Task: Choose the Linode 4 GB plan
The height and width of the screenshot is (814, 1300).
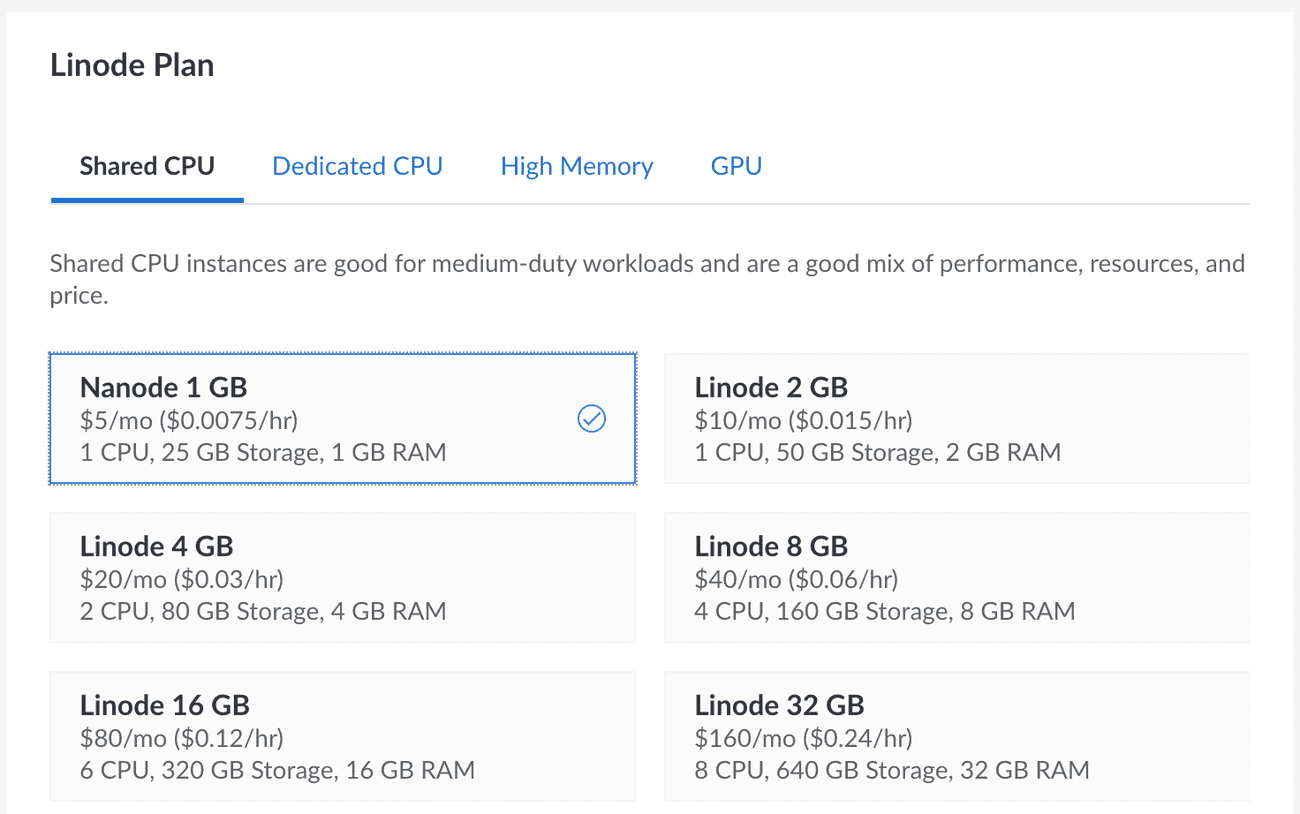Action: click(x=342, y=577)
